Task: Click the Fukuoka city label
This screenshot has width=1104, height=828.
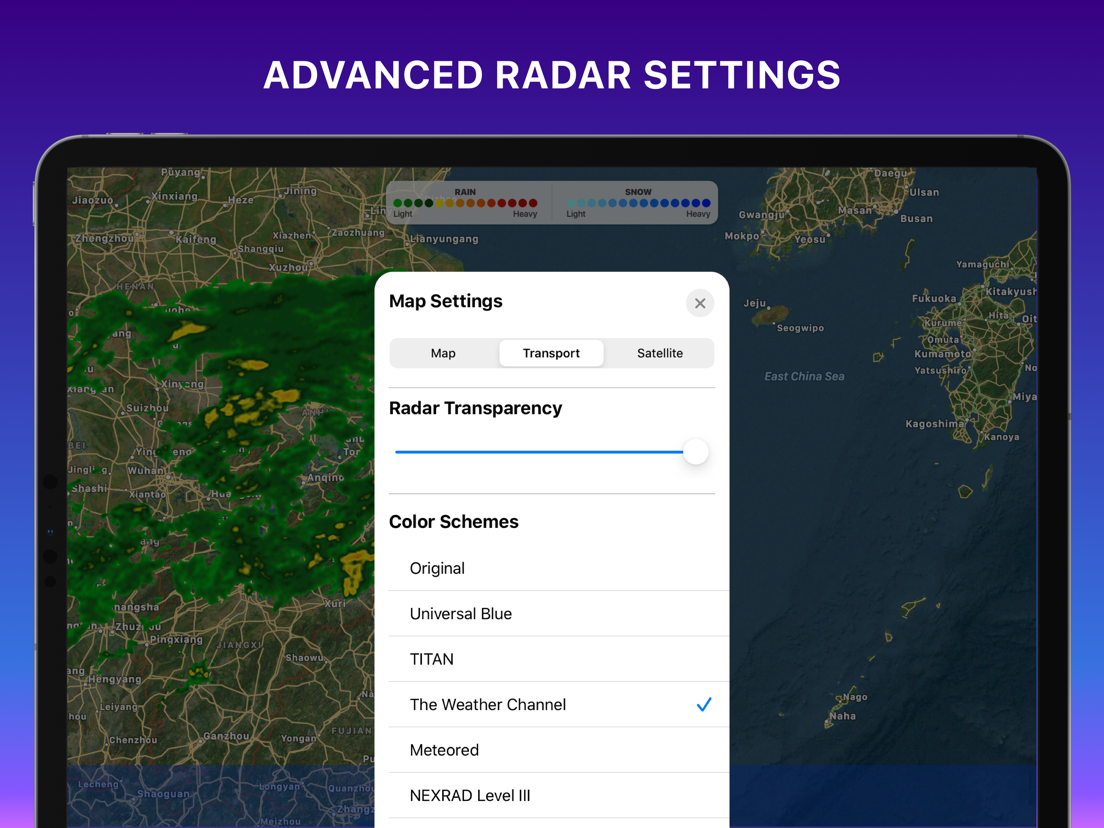Action: [x=934, y=299]
